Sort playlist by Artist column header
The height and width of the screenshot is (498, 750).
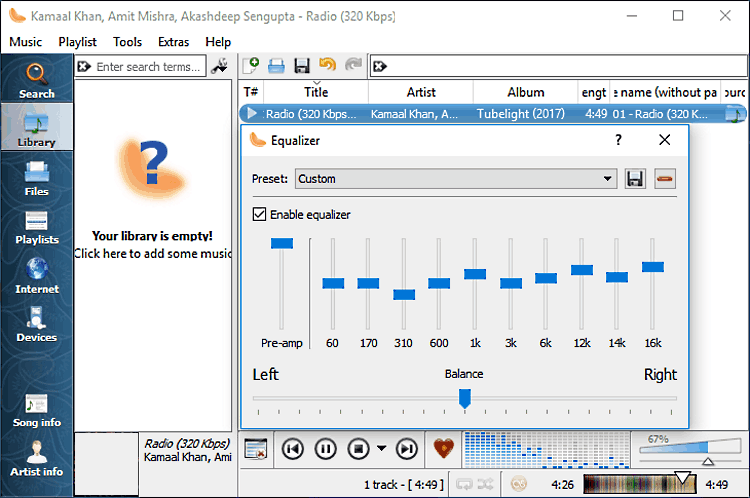421,92
